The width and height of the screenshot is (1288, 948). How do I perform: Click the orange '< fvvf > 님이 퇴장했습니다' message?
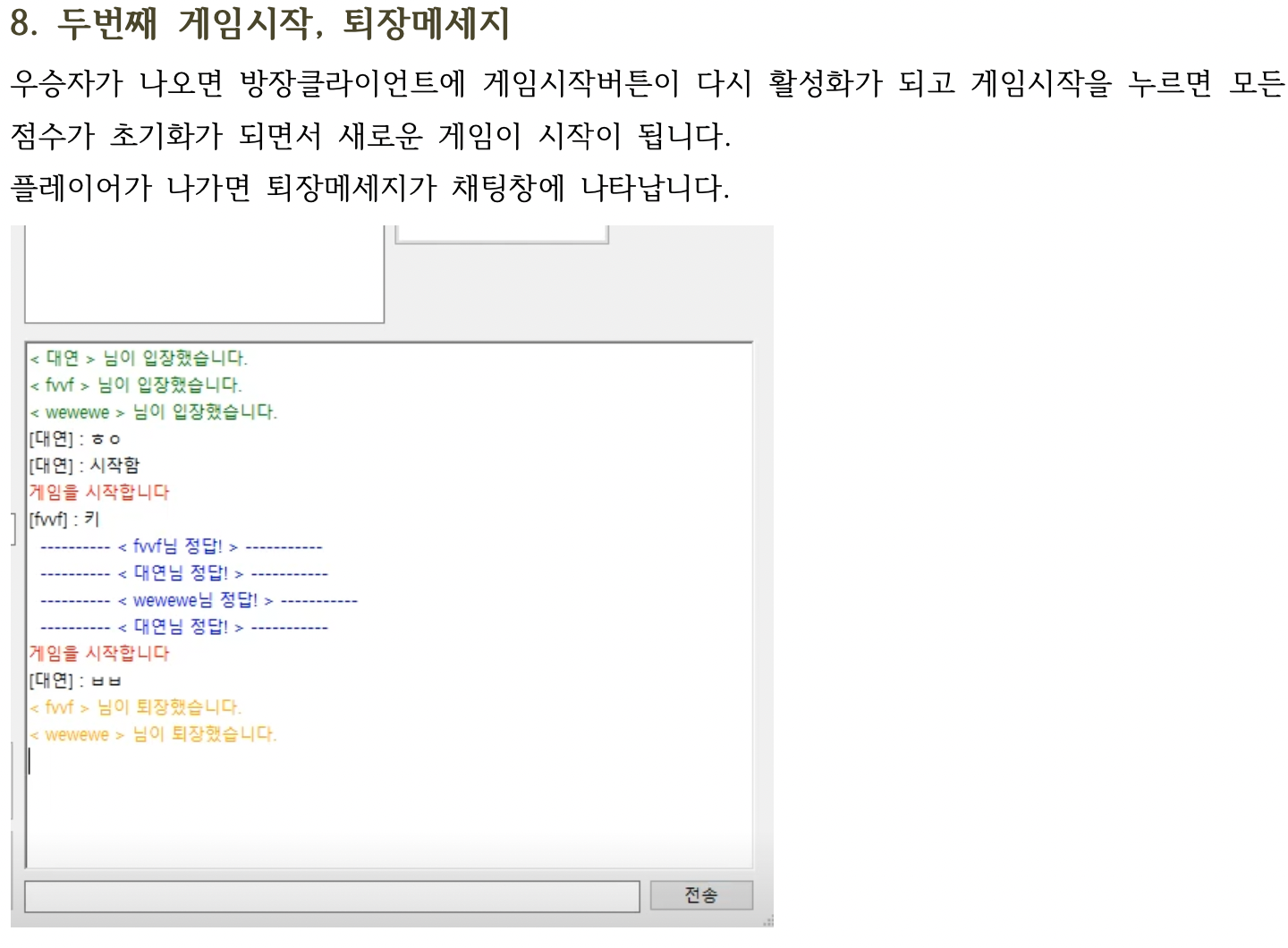(x=134, y=707)
